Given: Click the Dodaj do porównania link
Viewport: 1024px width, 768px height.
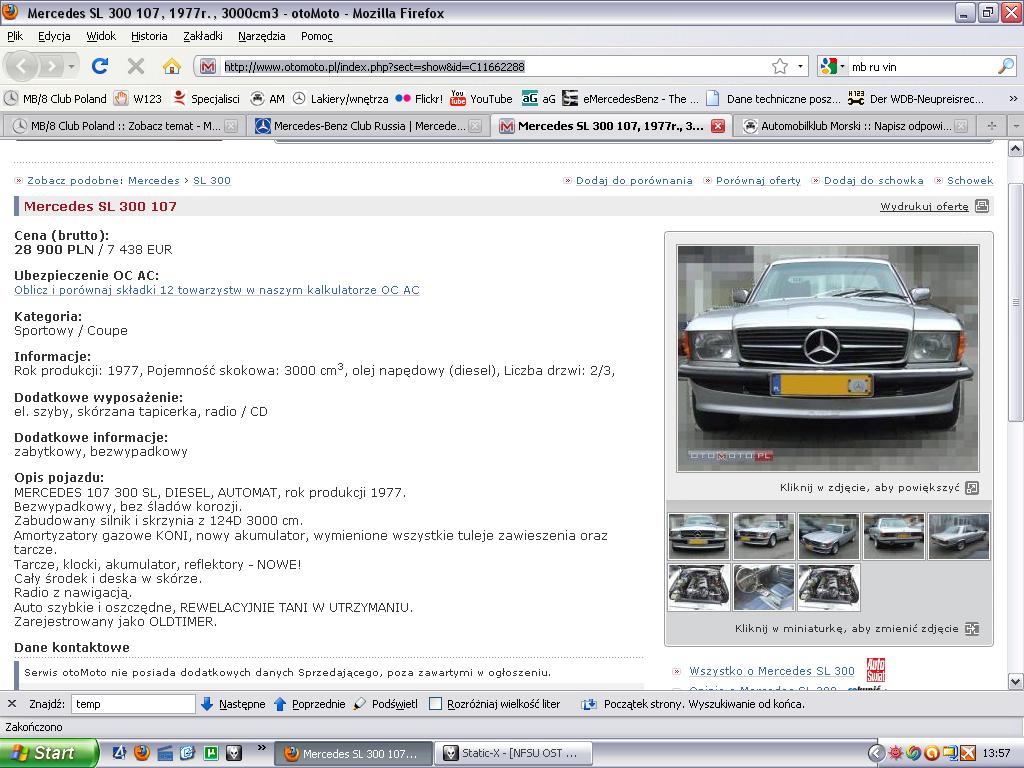Looking at the screenshot, I should point(634,181).
